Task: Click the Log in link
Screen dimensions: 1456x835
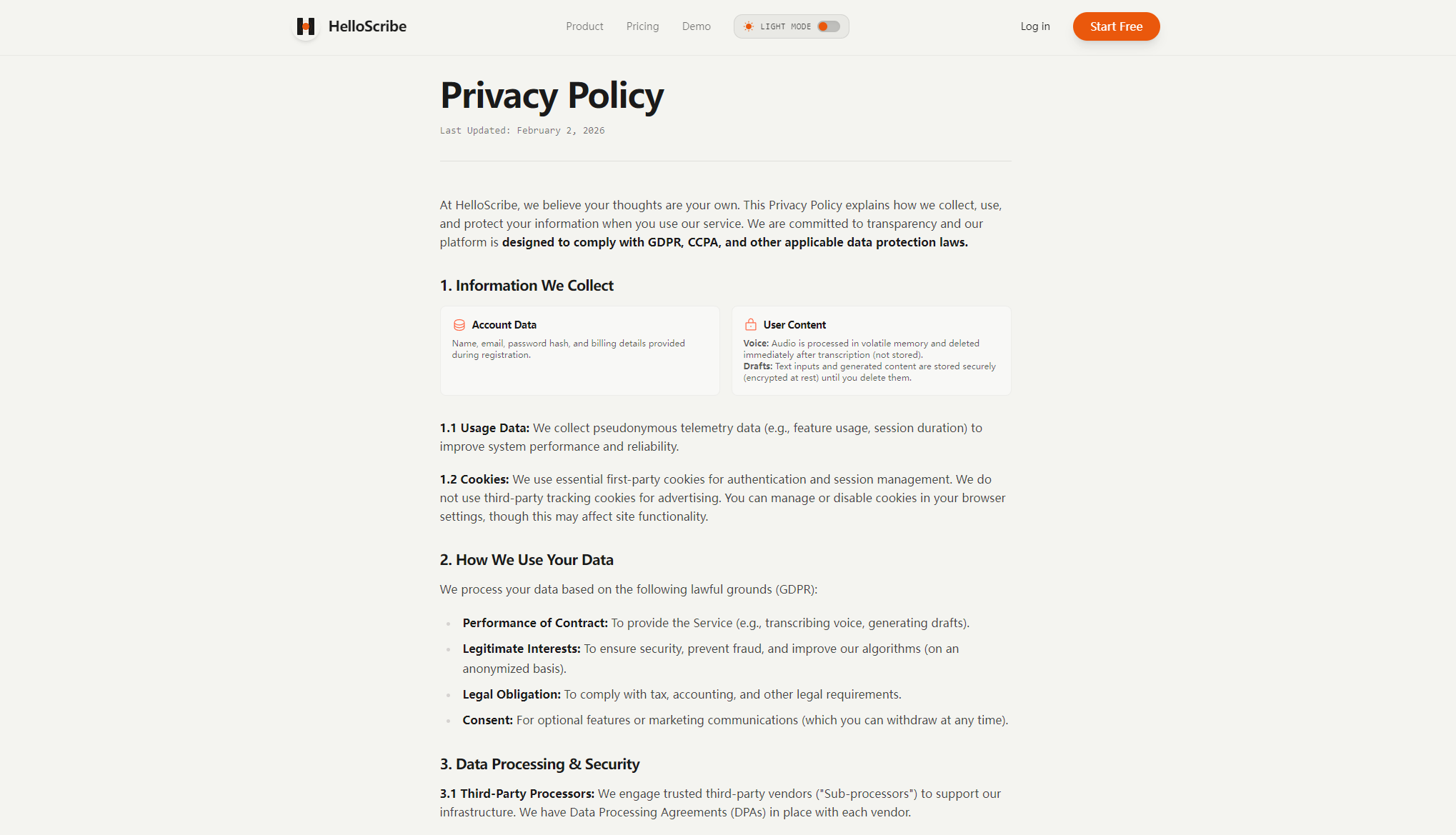Action: (1034, 26)
